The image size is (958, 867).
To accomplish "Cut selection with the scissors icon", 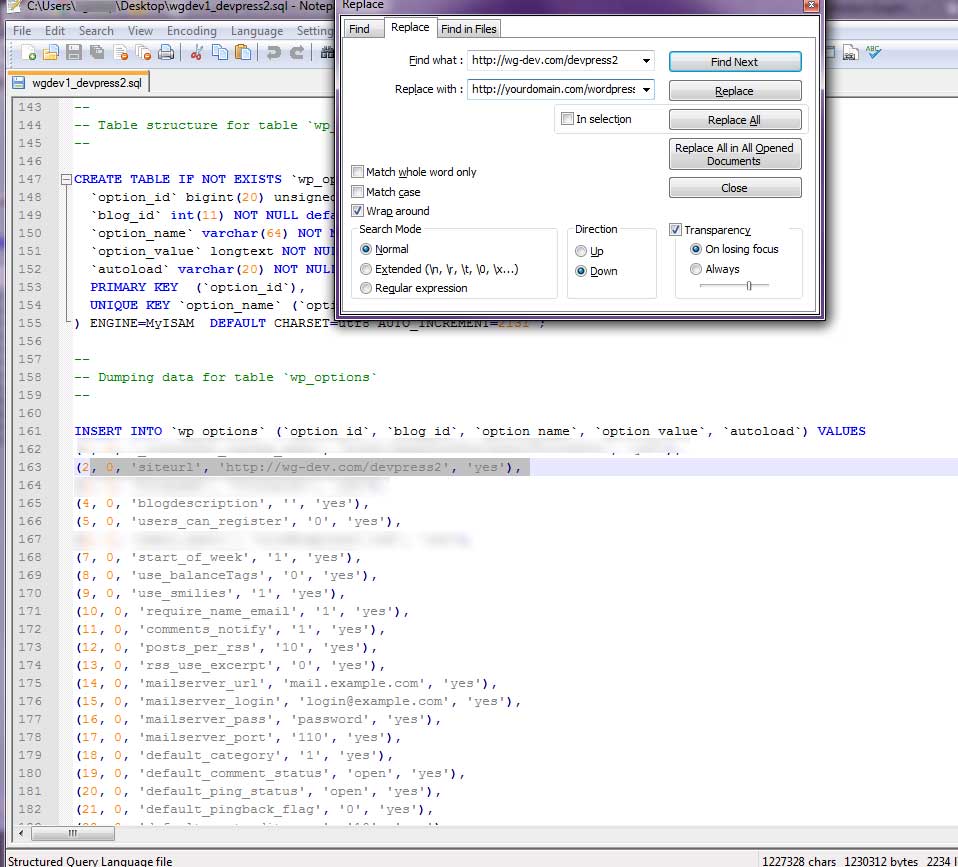I will pyautogui.click(x=196, y=53).
